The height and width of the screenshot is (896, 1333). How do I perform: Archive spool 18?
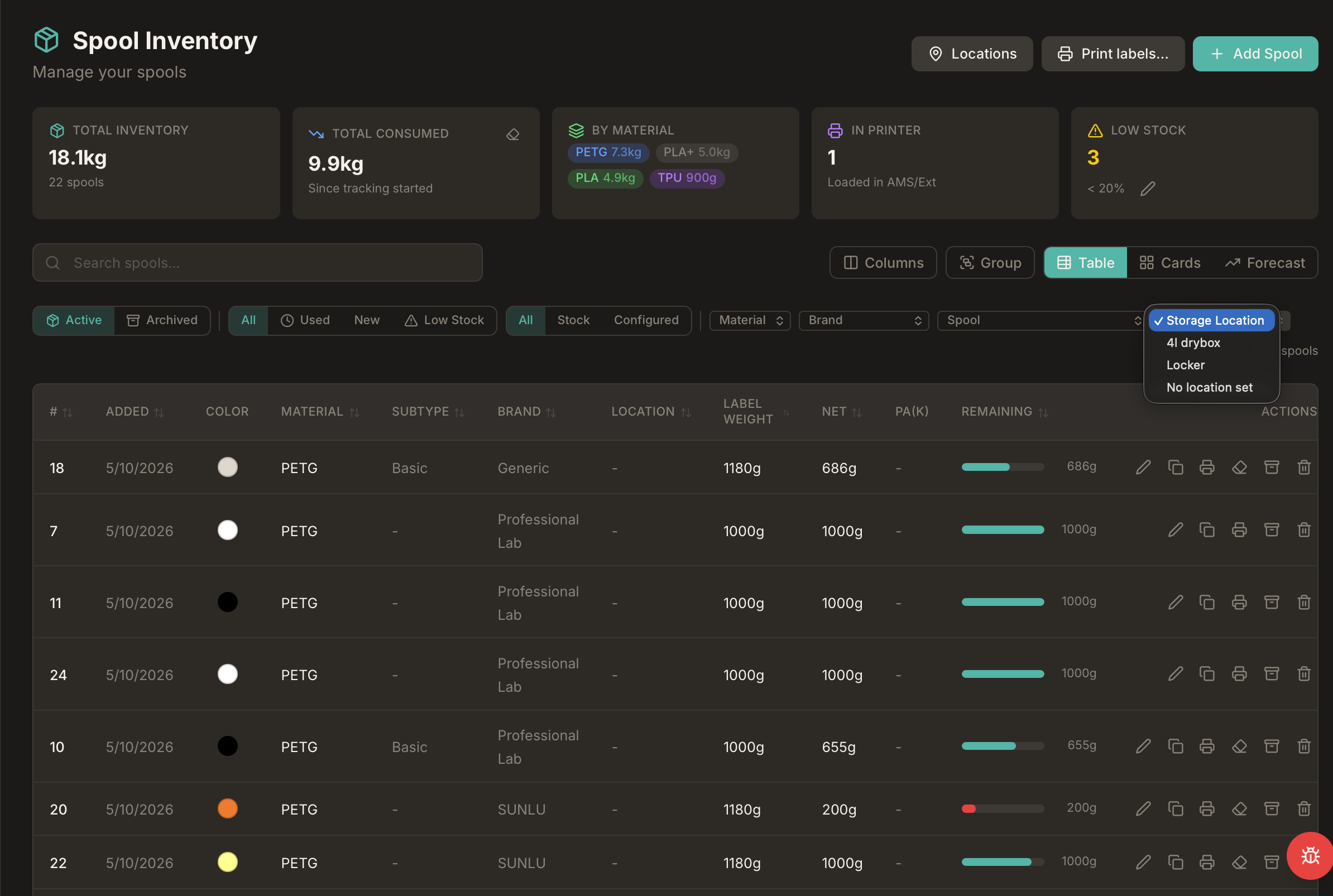1272,468
